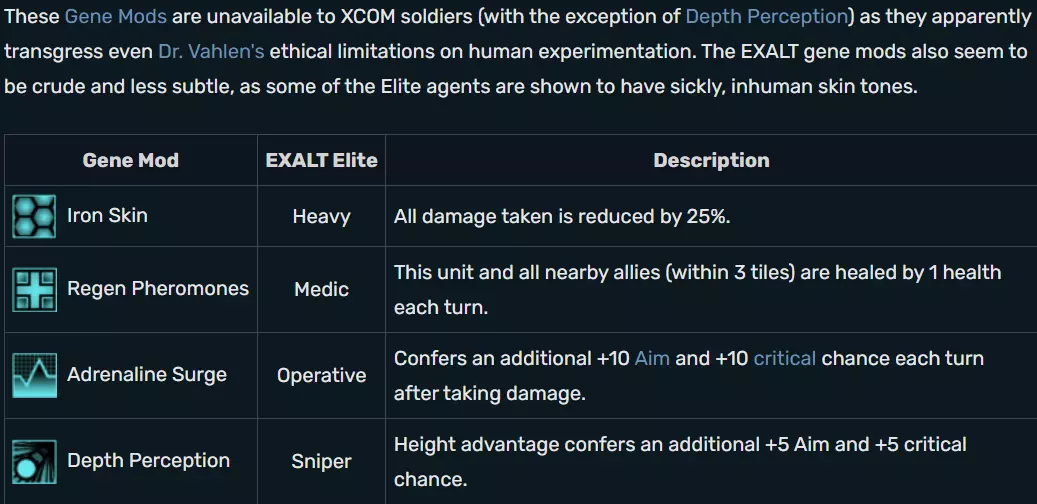Image resolution: width=1037 pixels, height=504 pixels.
Task: Click the Regen Pheromones name text
Action: pos(158,289)
